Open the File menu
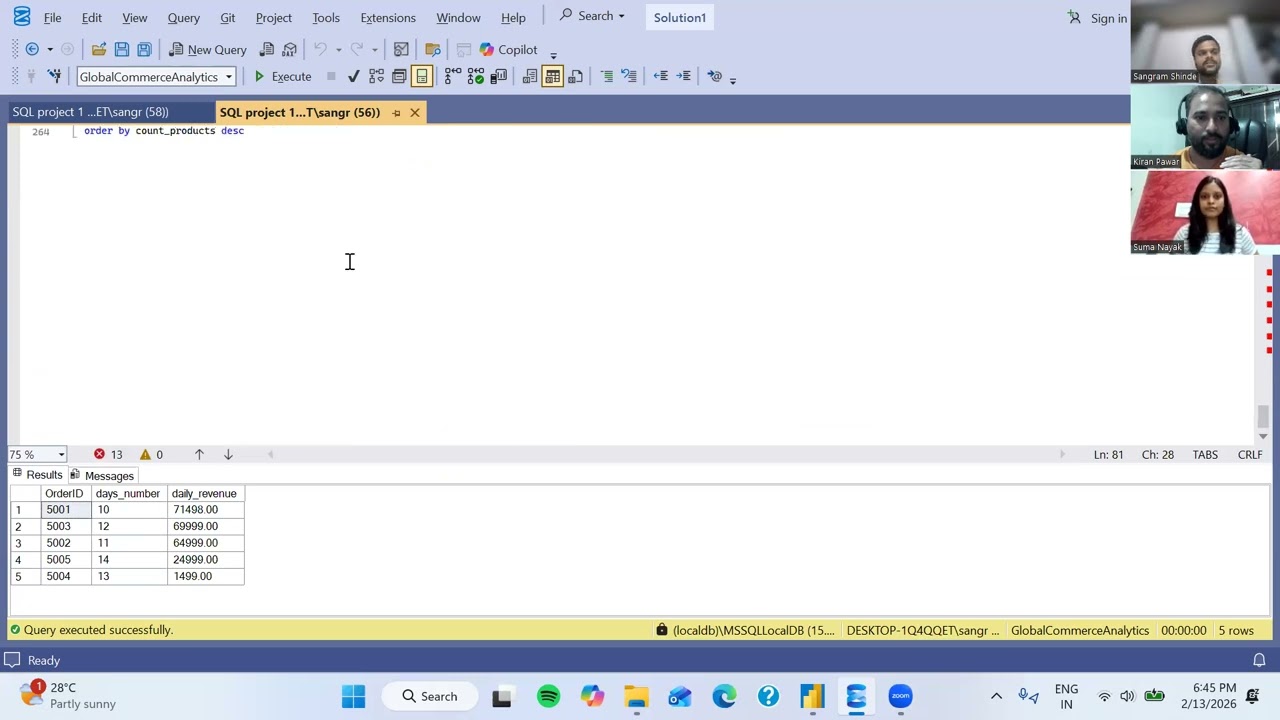The height and width of the screenshot is (720, 1280). click(x=52, y=18)
